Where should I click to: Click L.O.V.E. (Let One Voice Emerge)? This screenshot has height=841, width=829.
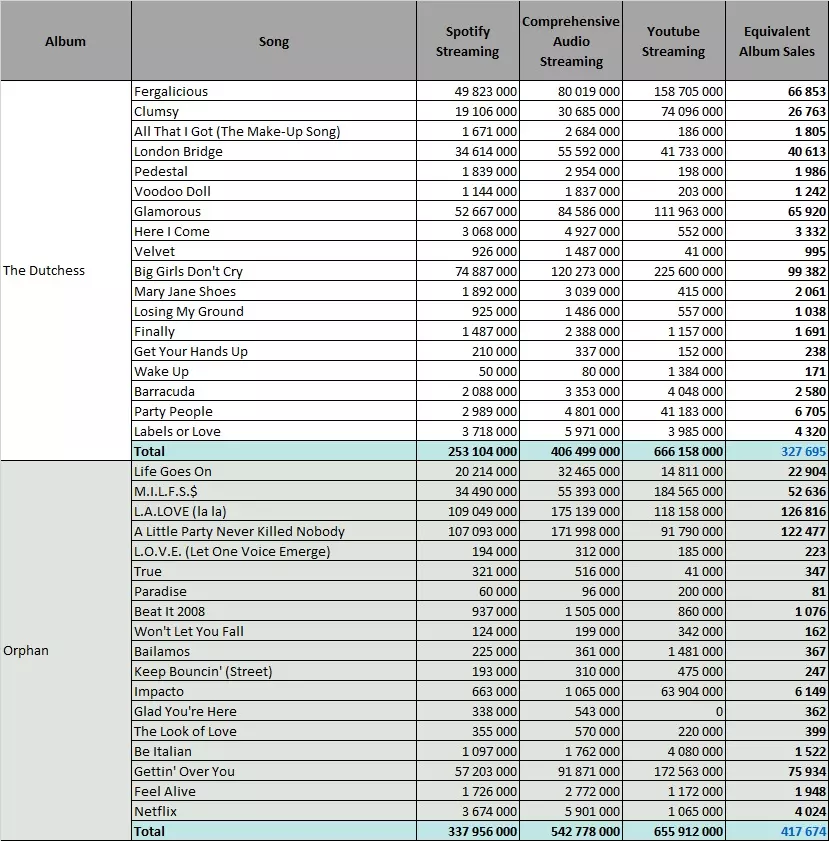tap(273, 551)
